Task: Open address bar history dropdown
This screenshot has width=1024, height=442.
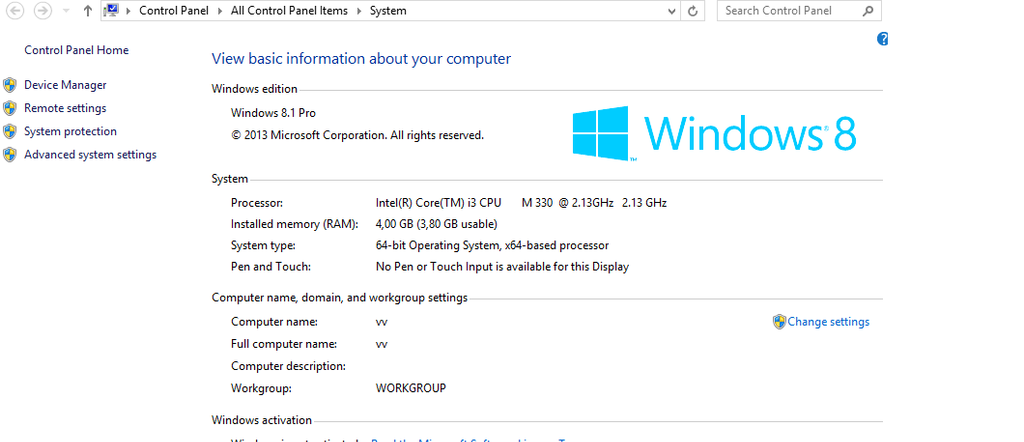Action: [x=673, y=11]
